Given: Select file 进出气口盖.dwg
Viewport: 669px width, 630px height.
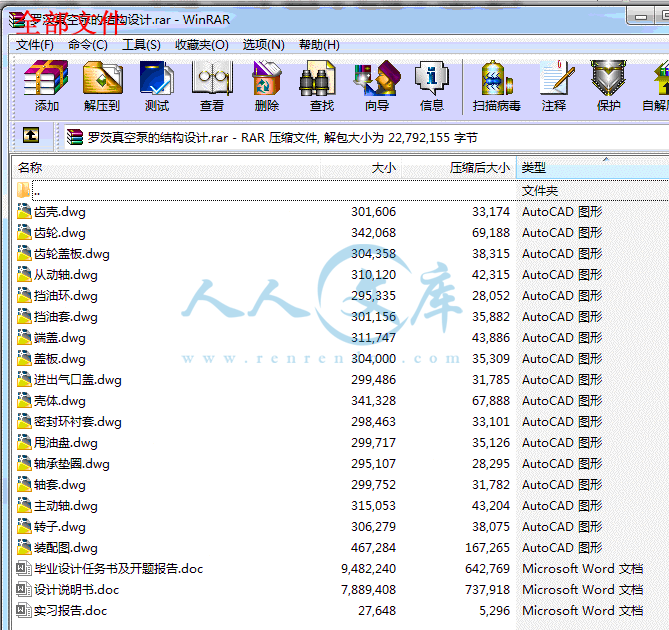Looking at the screenshot, I should tap(78, 379).
